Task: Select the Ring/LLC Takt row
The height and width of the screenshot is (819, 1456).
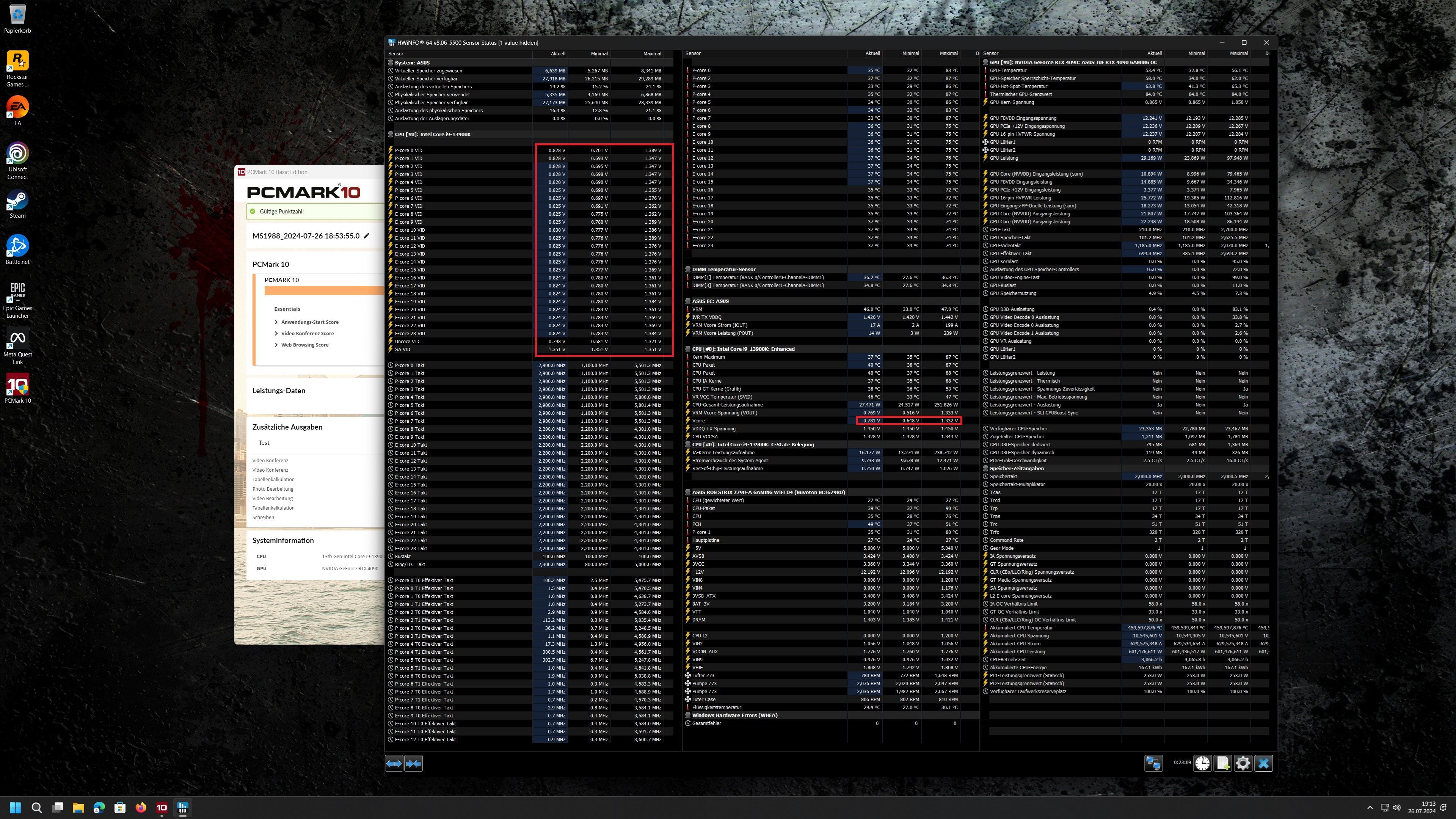Action: tap(529, 564)
